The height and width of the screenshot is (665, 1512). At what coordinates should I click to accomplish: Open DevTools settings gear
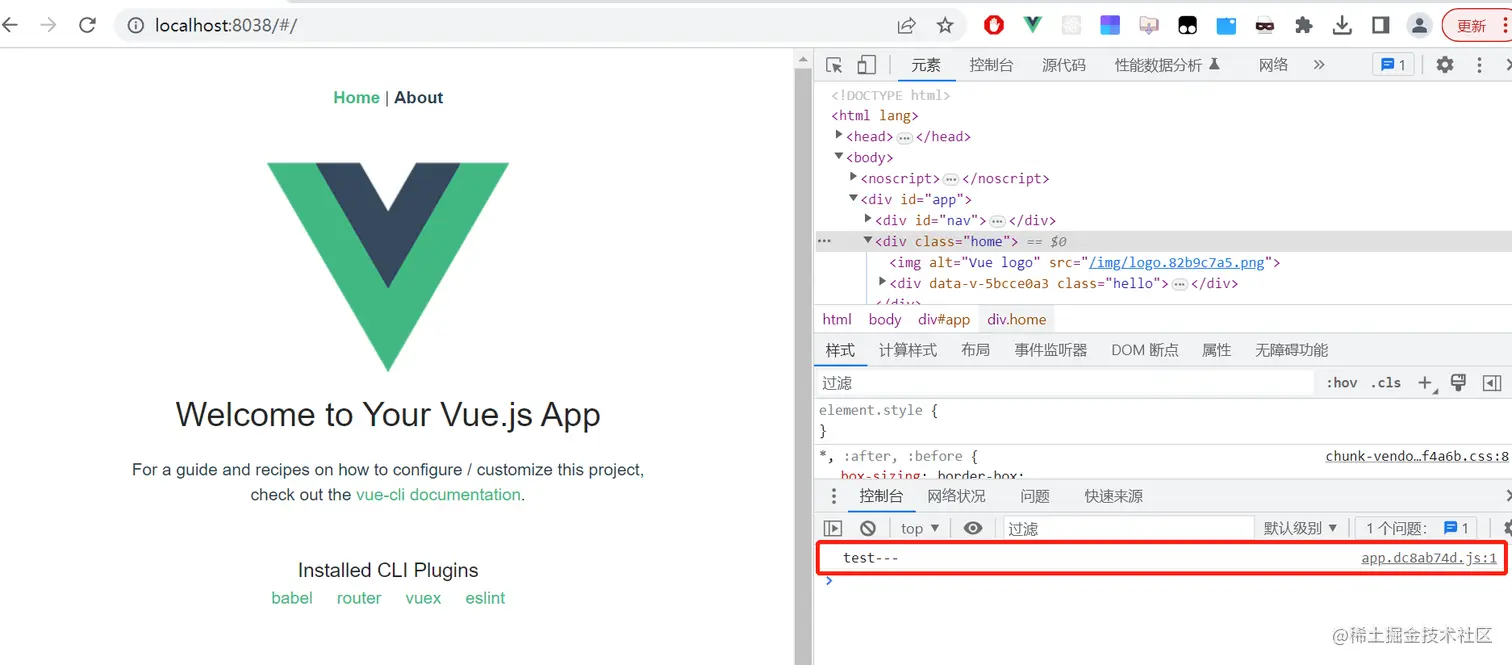pos(1445,65)
